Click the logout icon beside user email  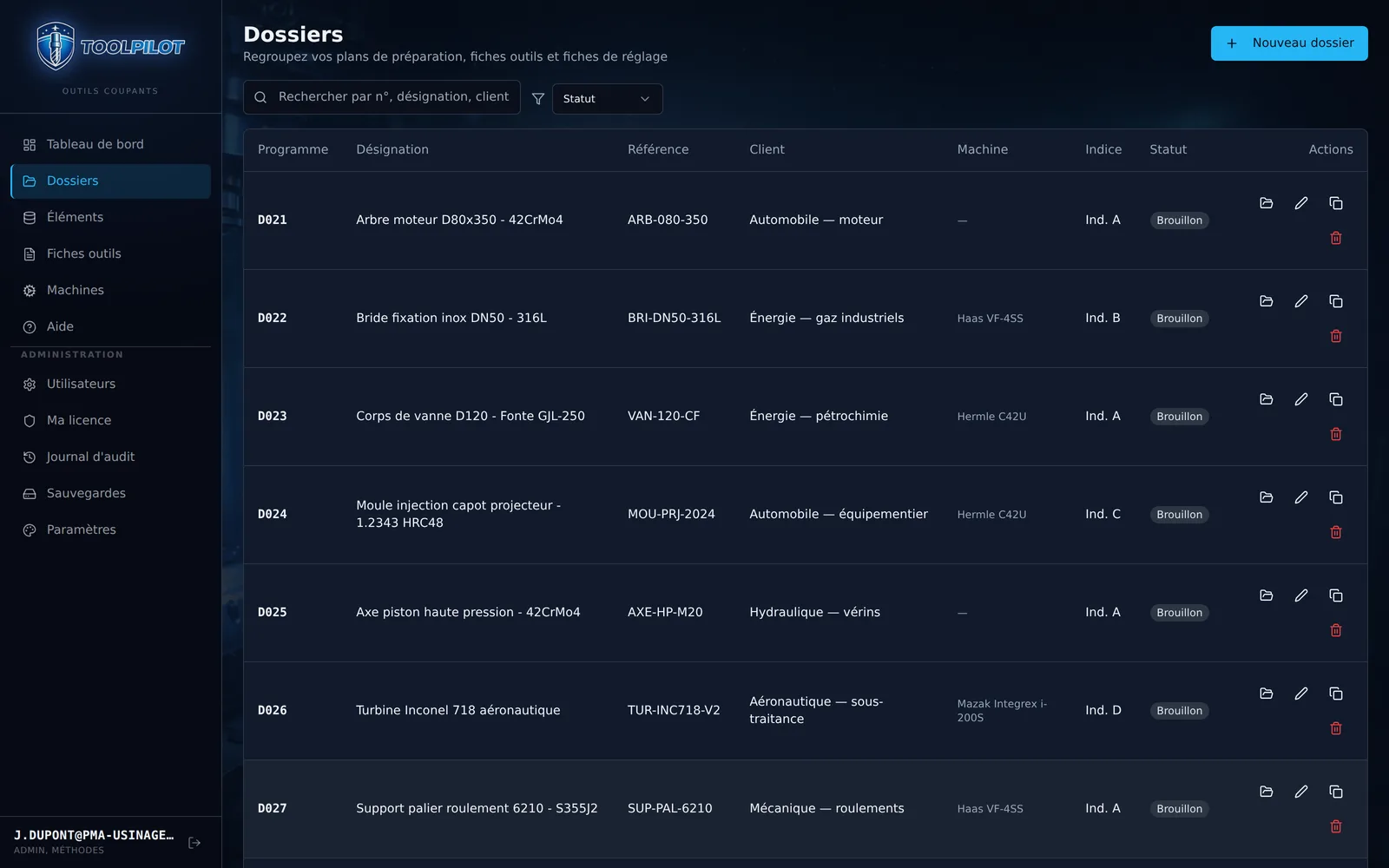194,843
